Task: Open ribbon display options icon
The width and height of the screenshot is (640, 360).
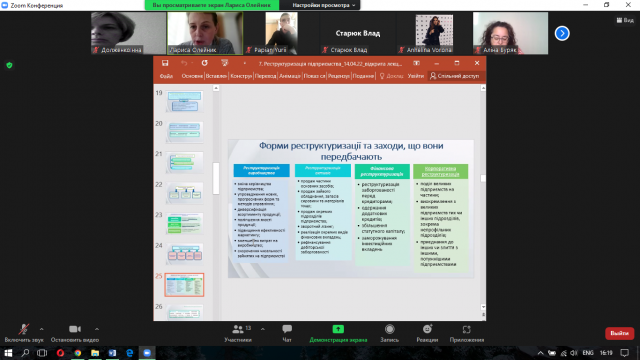Action: click(416, 63)
